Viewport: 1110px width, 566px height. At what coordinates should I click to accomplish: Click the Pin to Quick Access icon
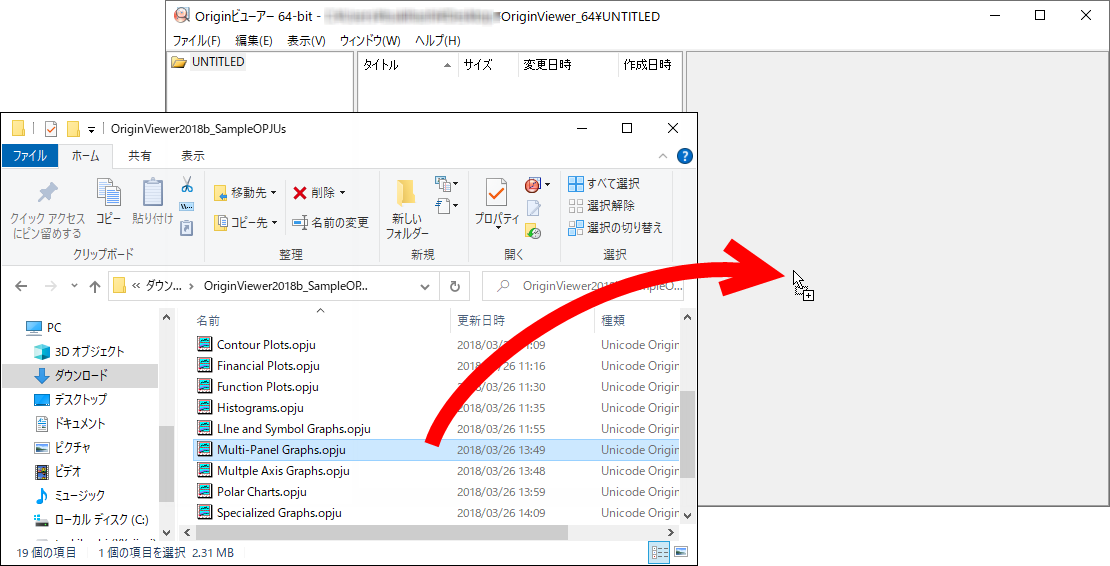(47, 192)
